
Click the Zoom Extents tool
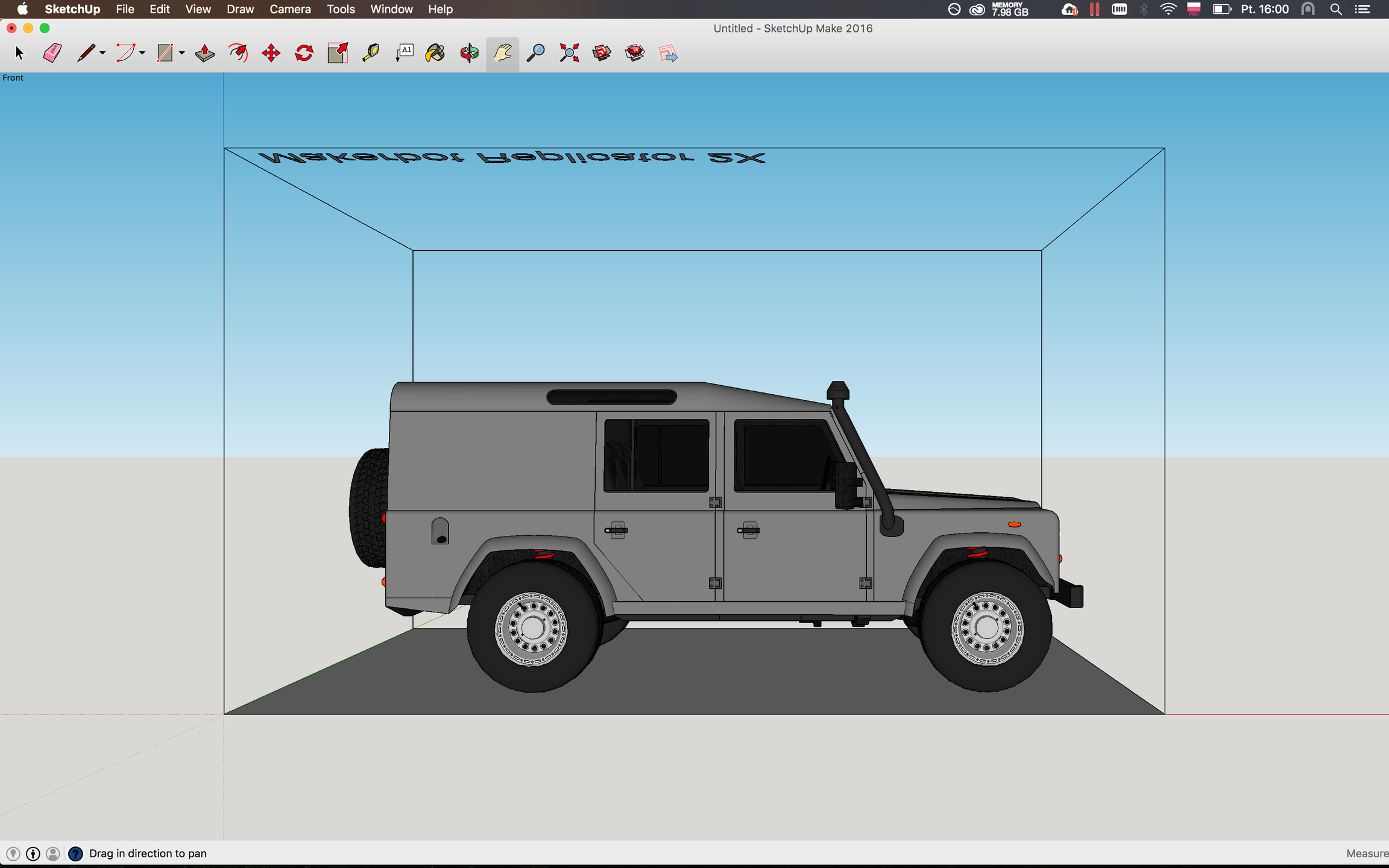569,54
